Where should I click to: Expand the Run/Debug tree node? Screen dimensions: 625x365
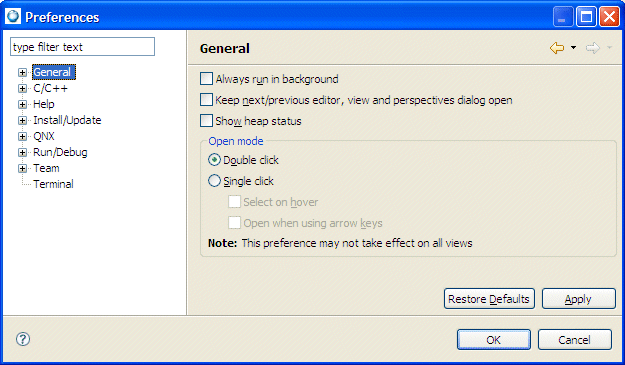22,152
